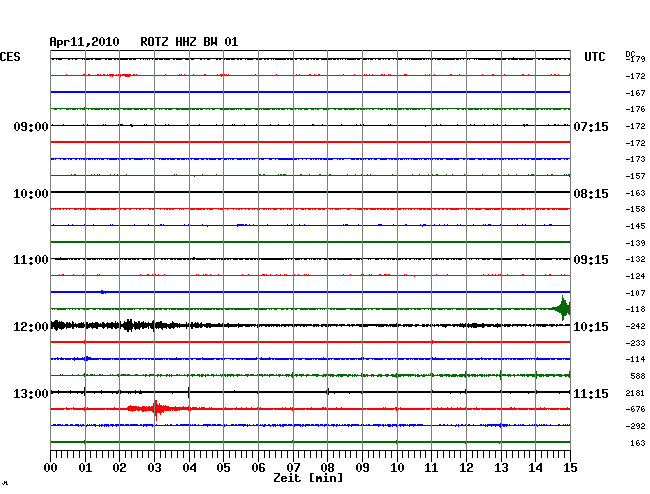650x494 pixels.
Task: Click the DC offset value -676
Action: [635, 409]
